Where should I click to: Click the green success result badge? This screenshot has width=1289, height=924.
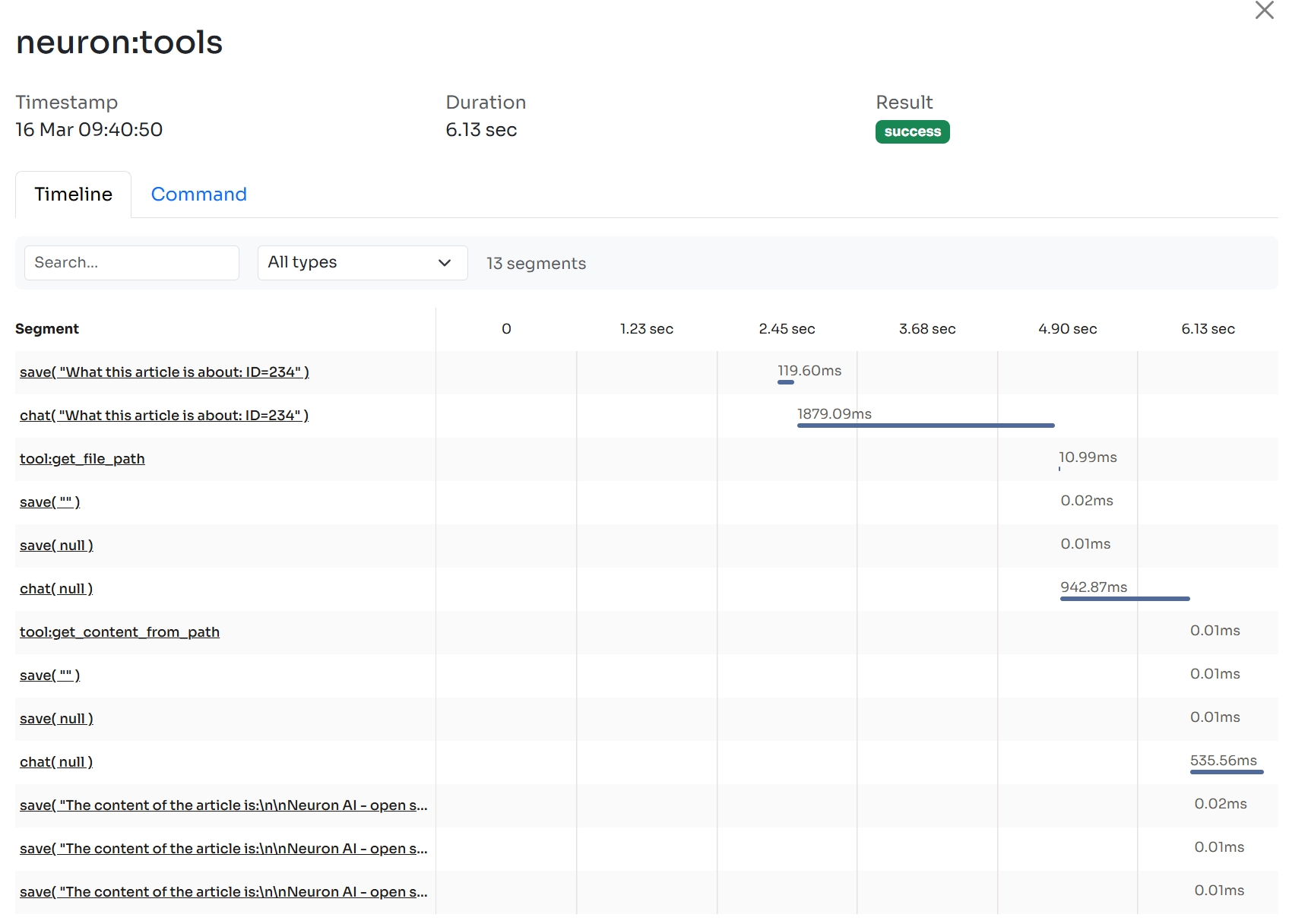[x=912, y=131]
